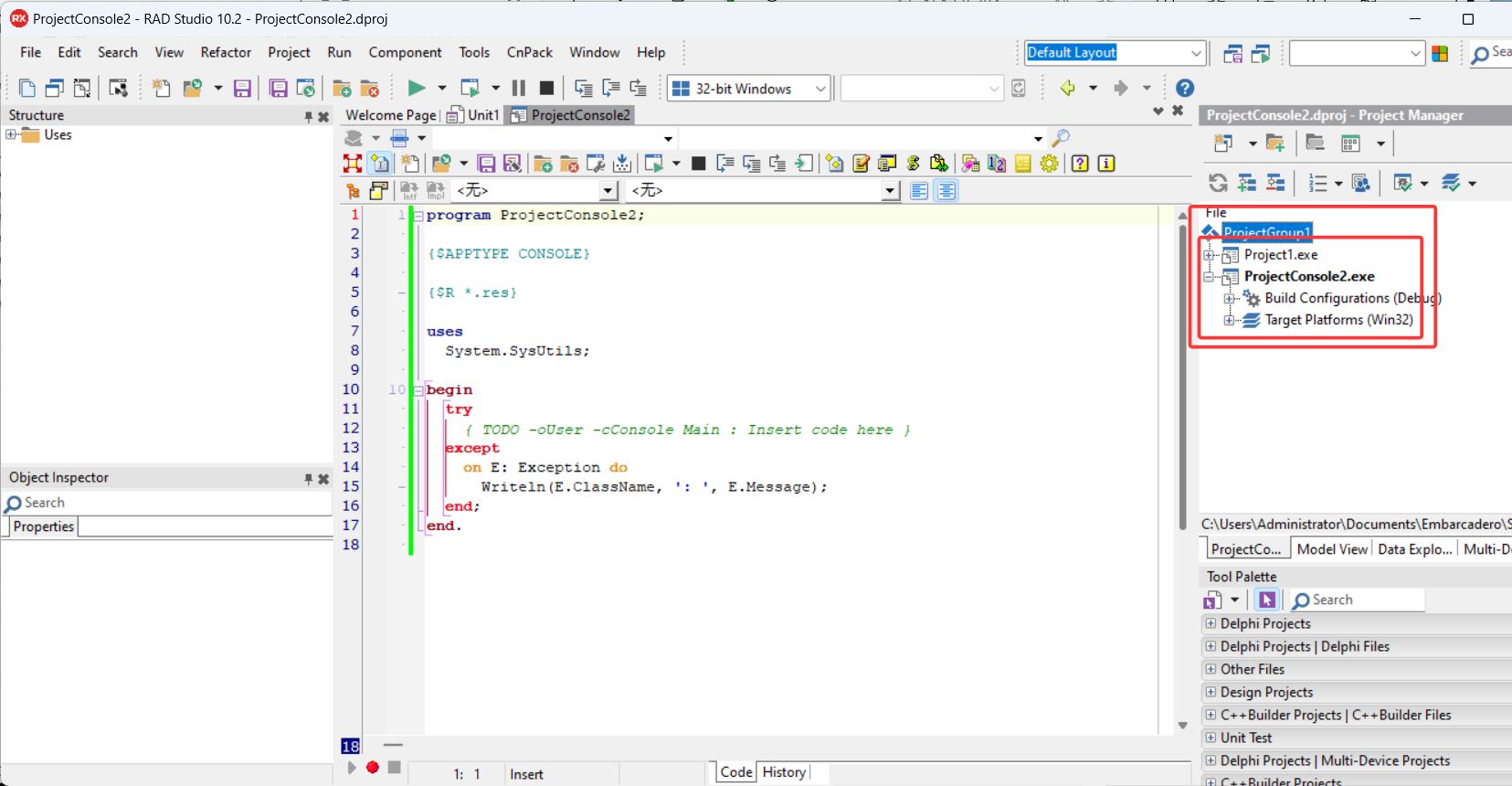
Task: Toggle the Structure panel pin
Action: pos(309,116)
